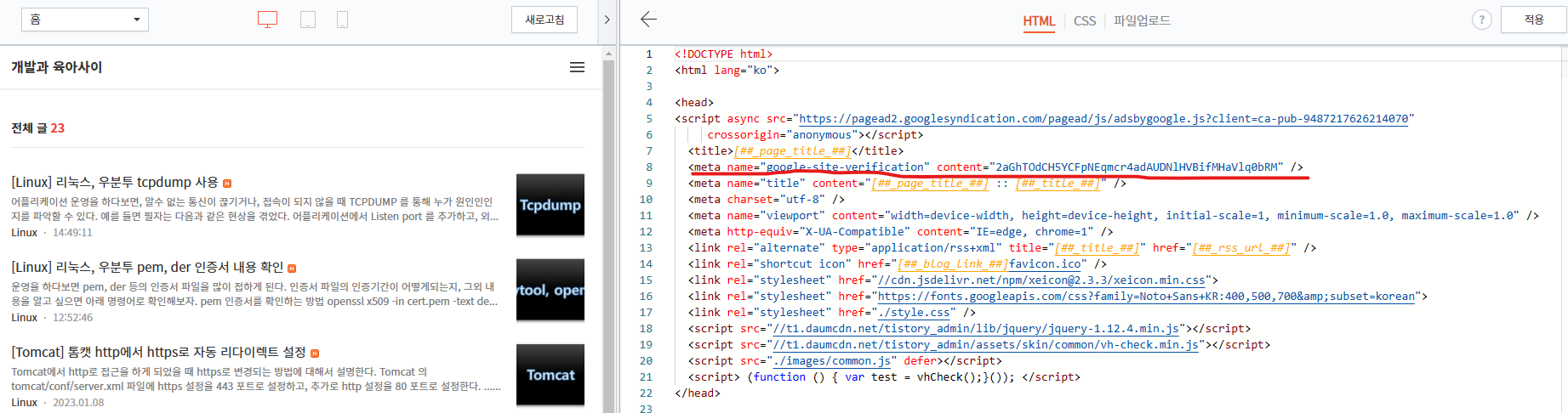1568x413 pixels.
Task: Click the xeicon.min.css stylesheet link
Action: pyautogui.click(x=1041, y=280)
